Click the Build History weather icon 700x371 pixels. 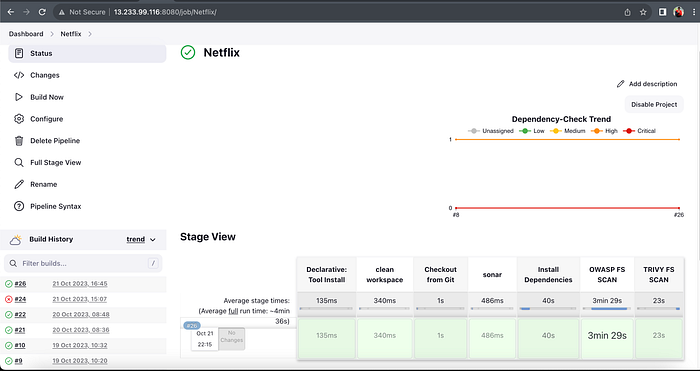tap(16, 239)
